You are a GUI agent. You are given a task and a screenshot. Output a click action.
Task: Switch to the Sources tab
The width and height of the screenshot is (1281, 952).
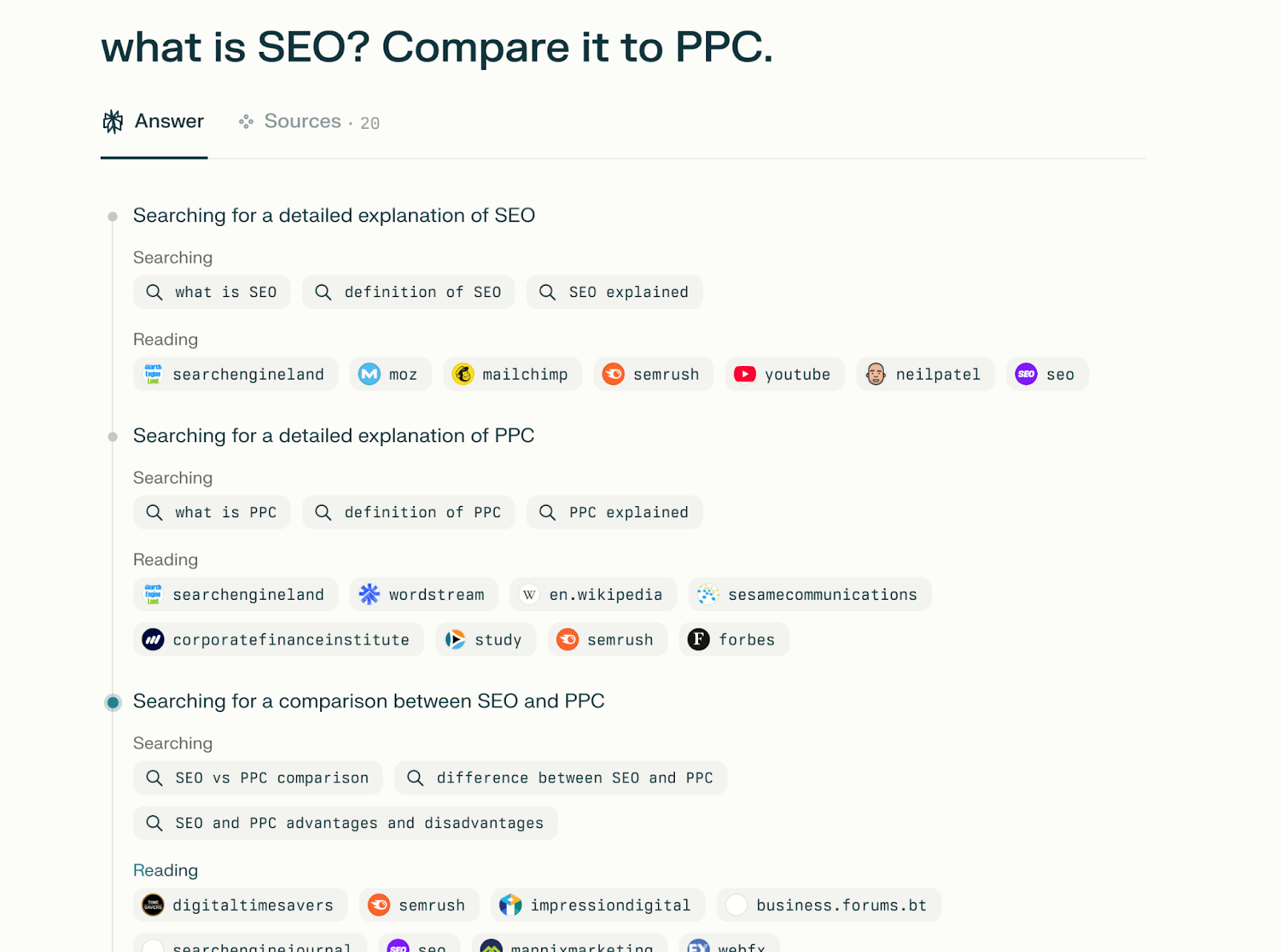309,122
